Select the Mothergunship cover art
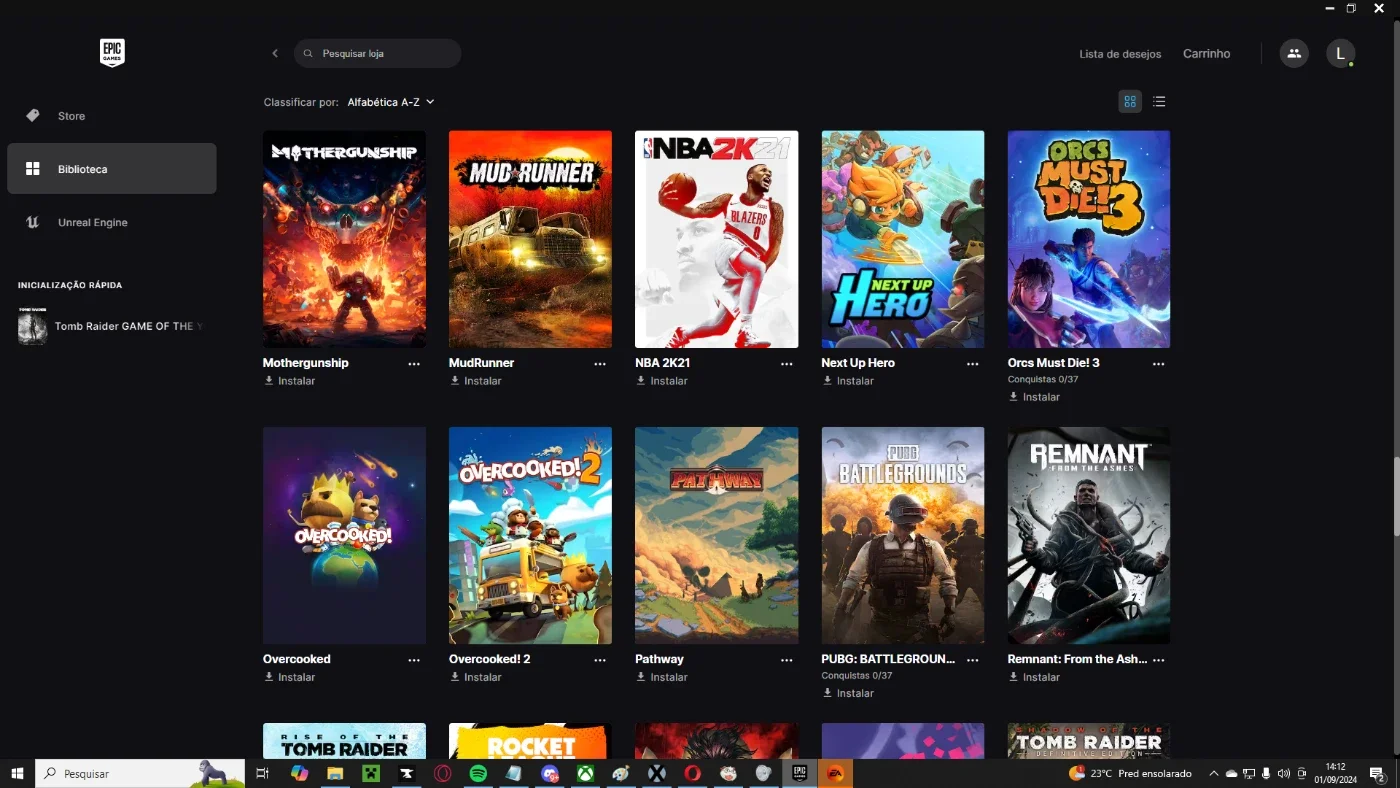The width and height of the screenshot is (1400, 788). 344,239
